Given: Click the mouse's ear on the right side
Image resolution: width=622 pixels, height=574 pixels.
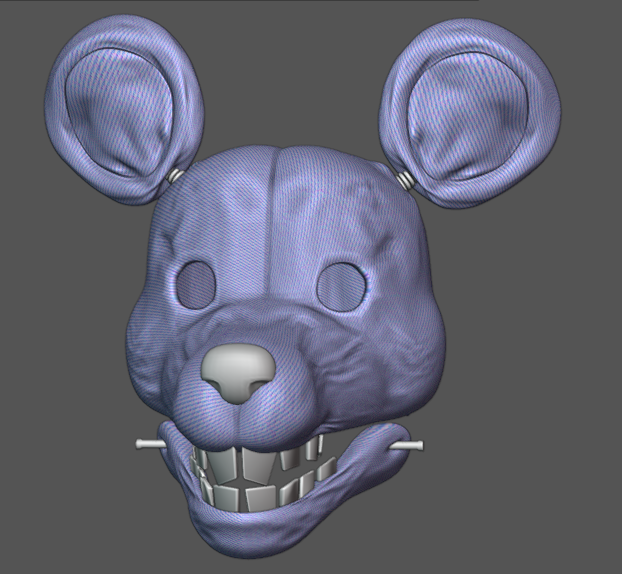Looking at the screenshot, I should tap(470, 112).
